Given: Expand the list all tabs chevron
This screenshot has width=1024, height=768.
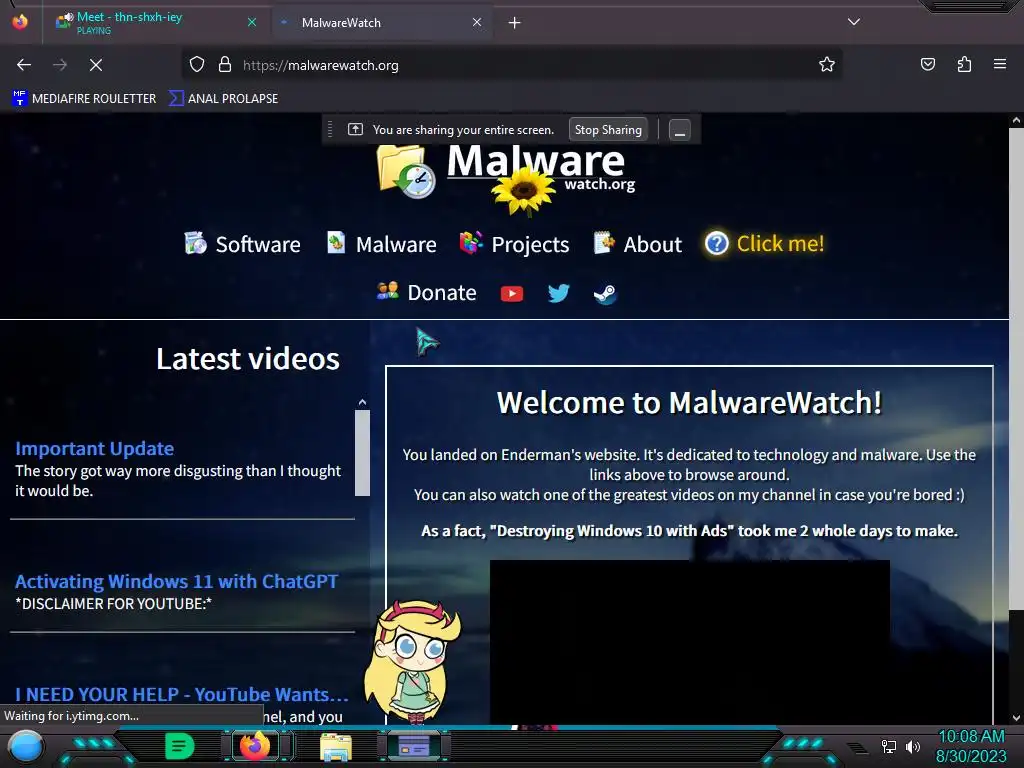Looking at the screenshot, I should pos(854,22).
